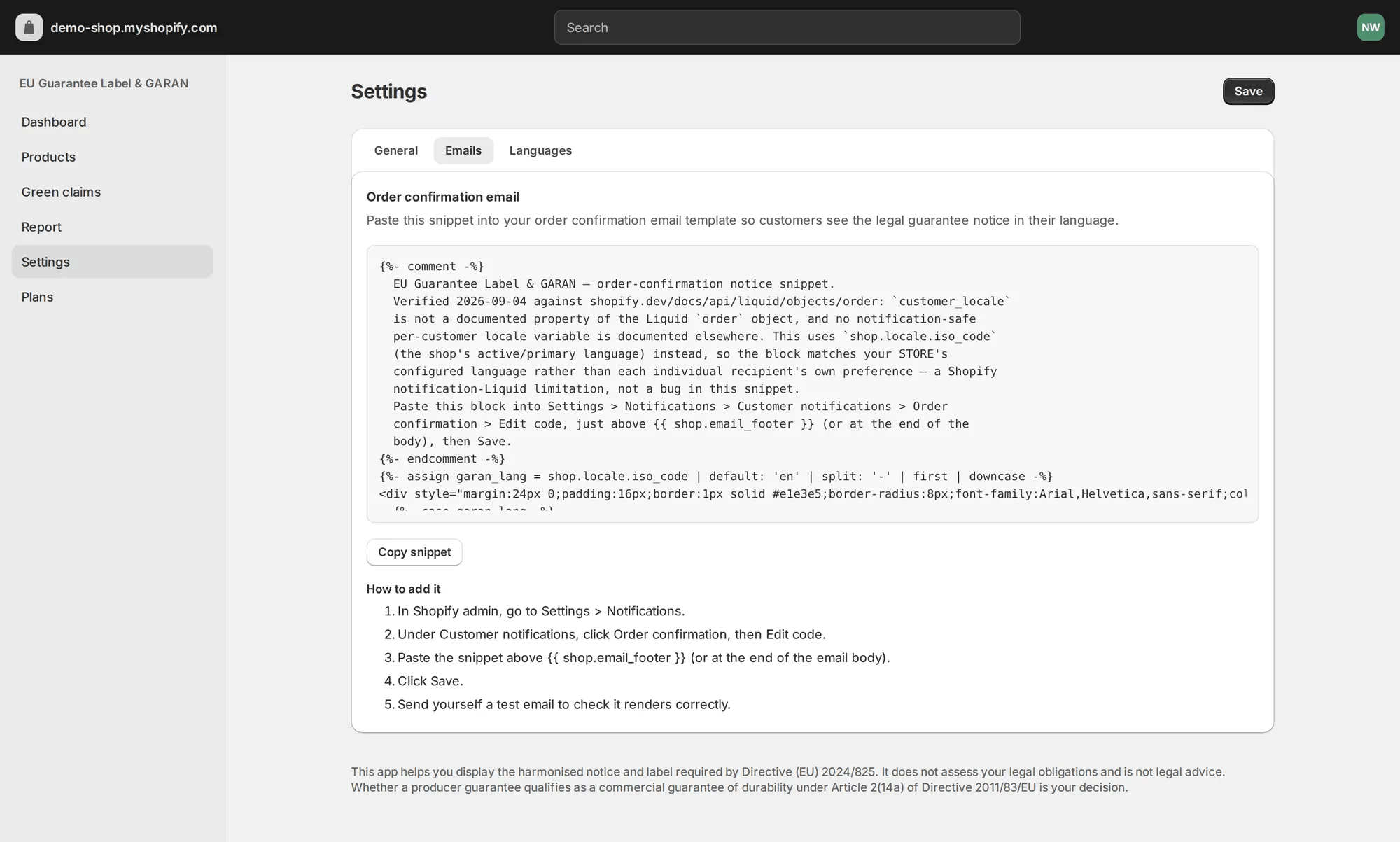Switch to the Languages tab
The image size is (1400, 842).
click(540, 150)
